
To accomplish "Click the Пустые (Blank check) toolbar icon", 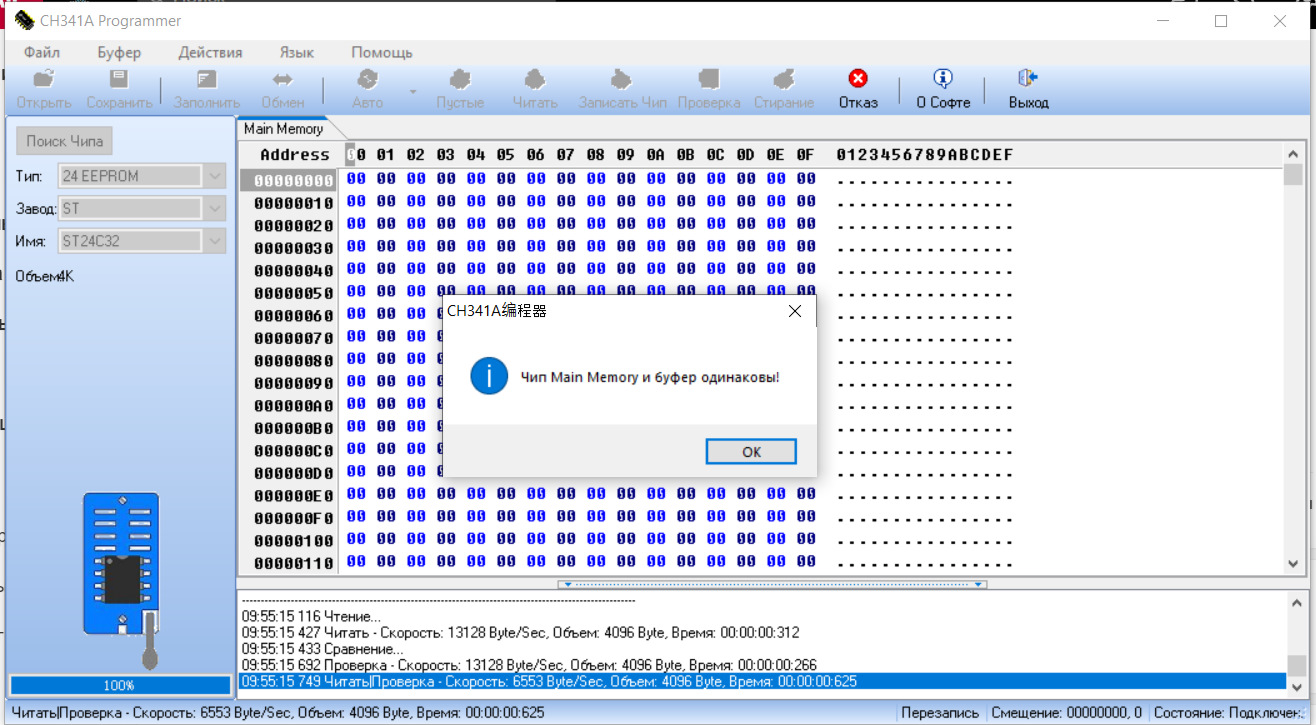I will 460,79.
